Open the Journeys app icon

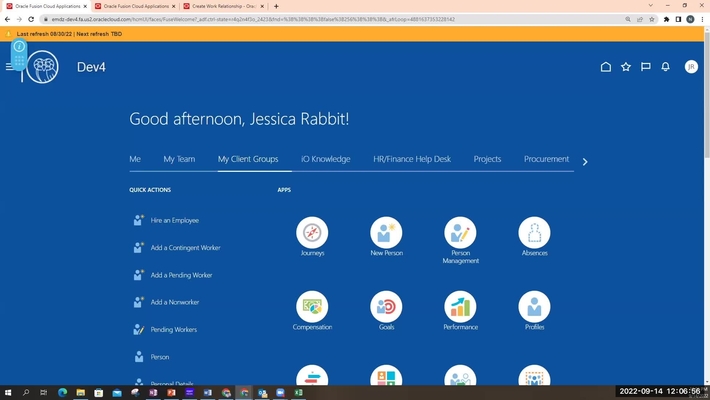point(312,233)
